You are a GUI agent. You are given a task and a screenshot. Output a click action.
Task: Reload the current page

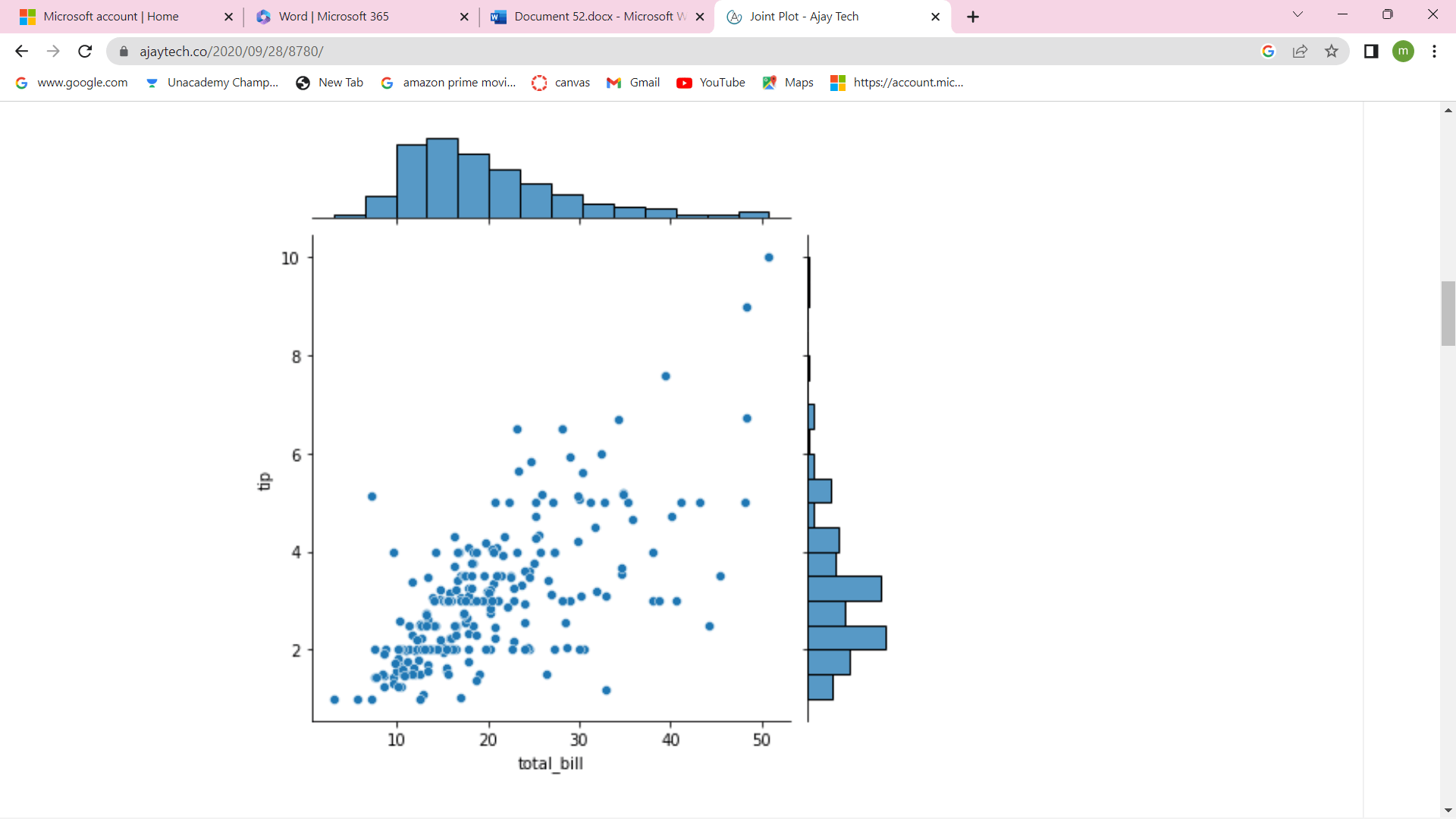[x=85, y=51]
